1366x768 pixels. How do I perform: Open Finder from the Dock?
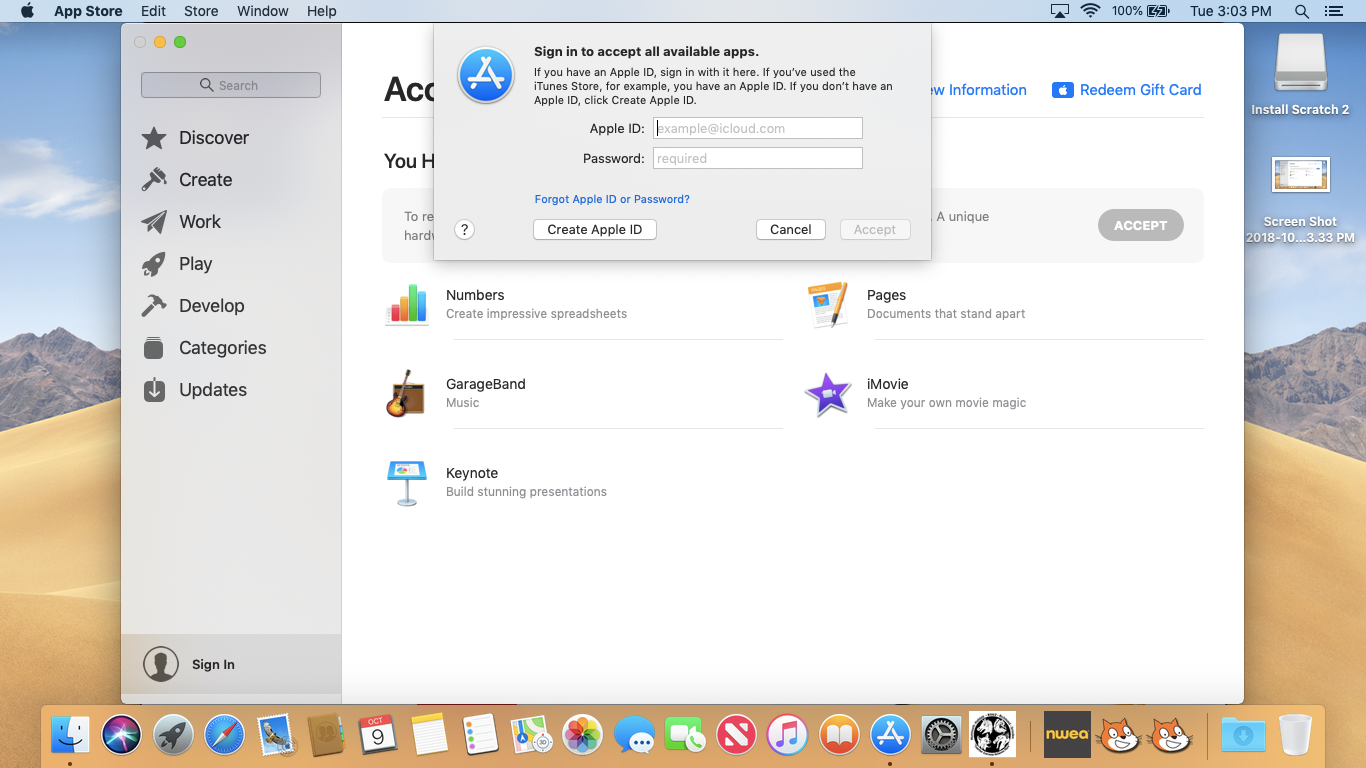pyautogui.click(x=70, y=737)
